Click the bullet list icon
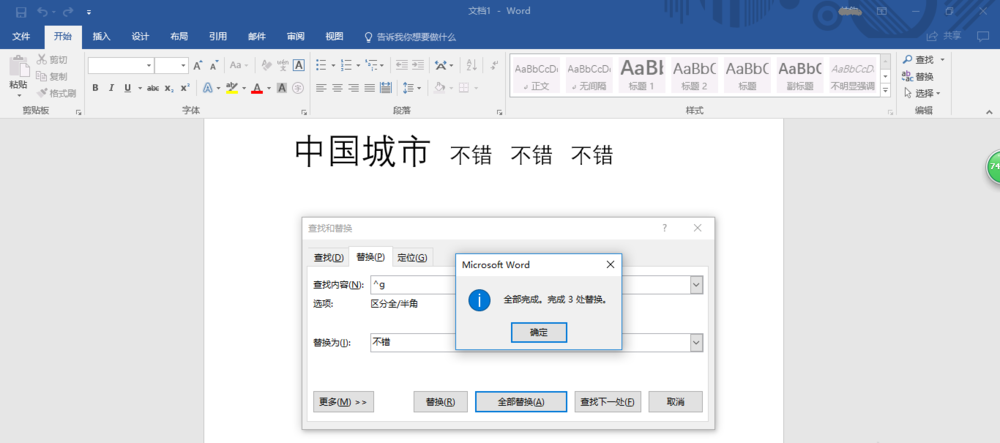 click(321, 65)
